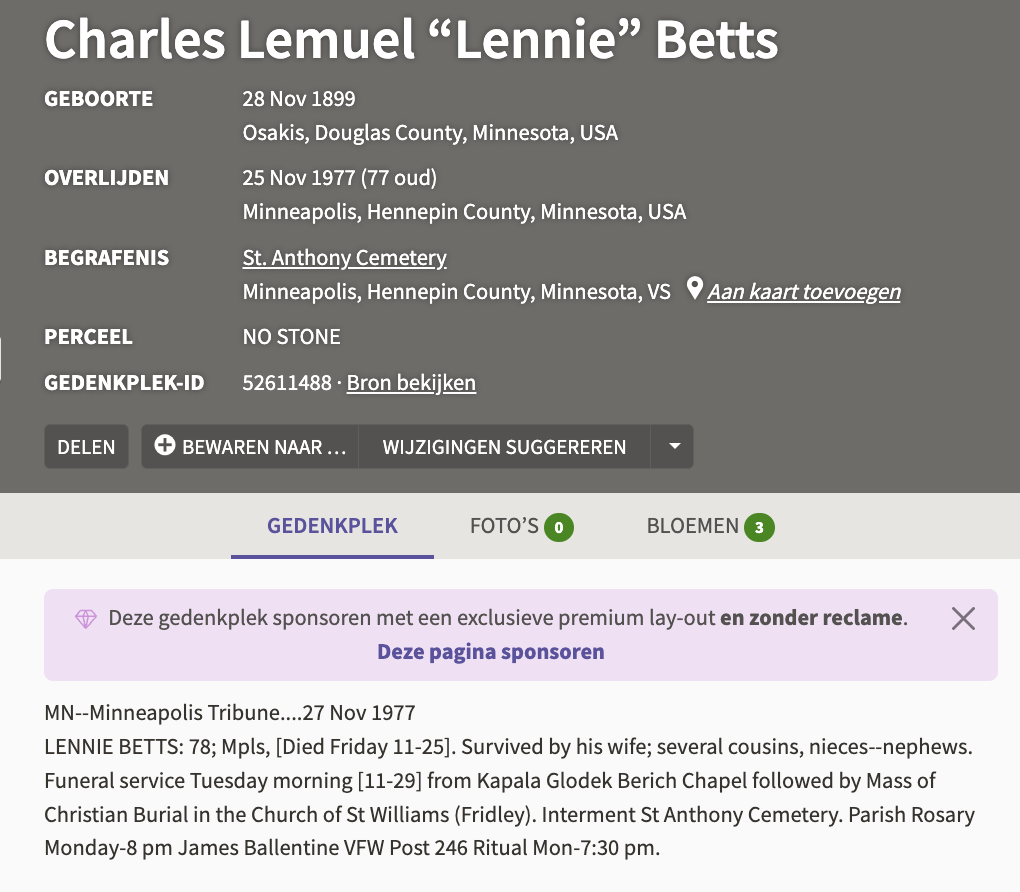Click the Minneapolis Tribune obituary line
1020x892 pixels.
pyautogui.click(x=230, y=713)
